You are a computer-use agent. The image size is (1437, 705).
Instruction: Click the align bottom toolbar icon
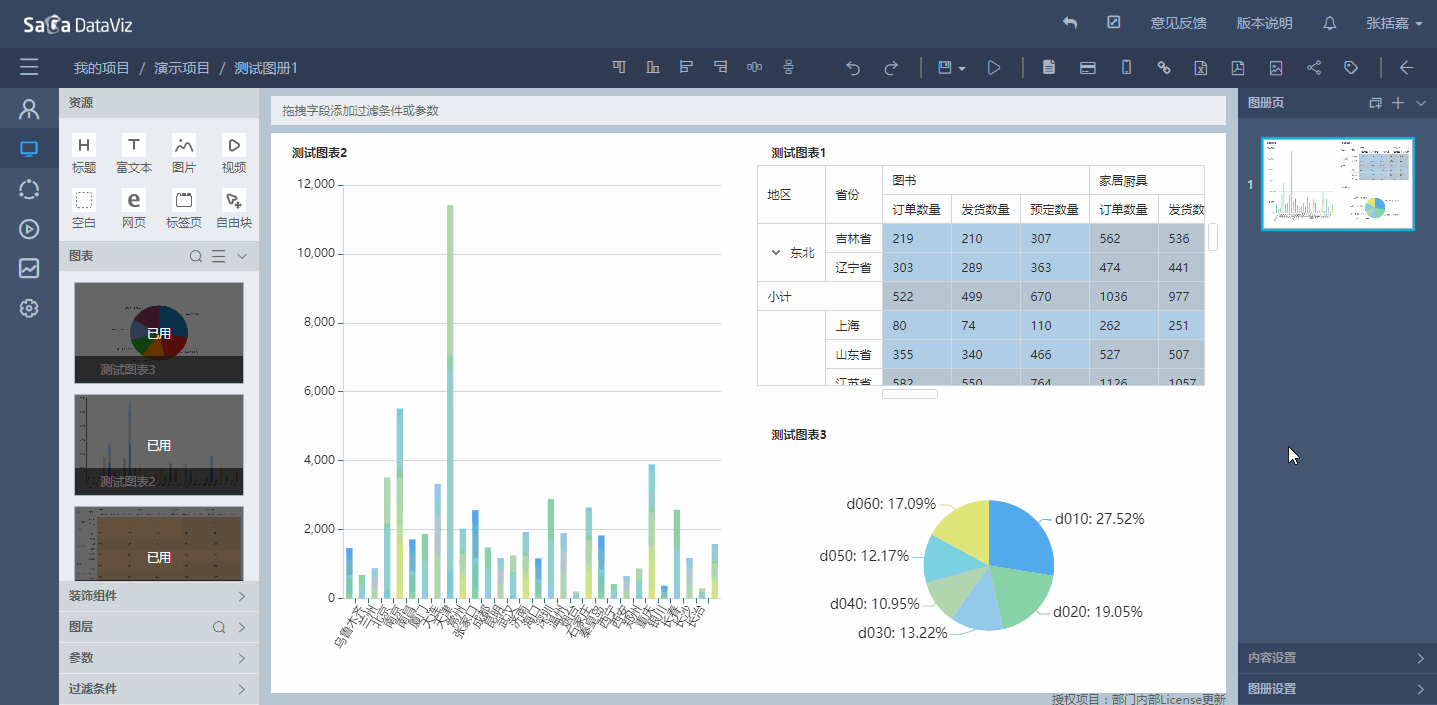click(x=653, y=67)
